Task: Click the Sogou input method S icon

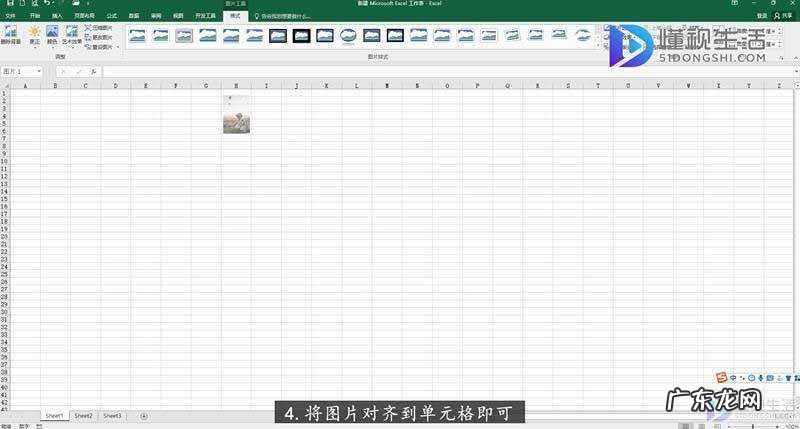Action: pos(721,377)
